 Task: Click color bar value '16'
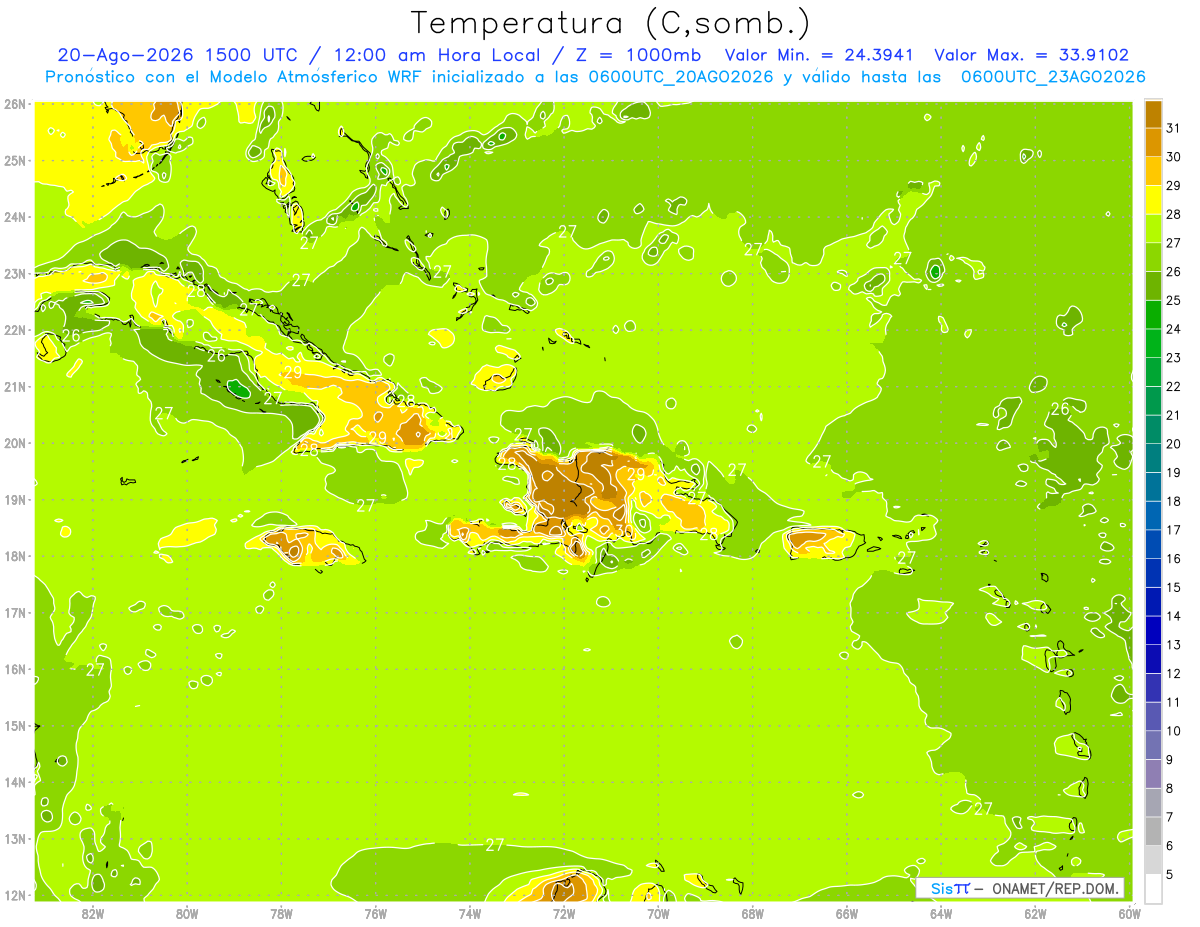1173,559
